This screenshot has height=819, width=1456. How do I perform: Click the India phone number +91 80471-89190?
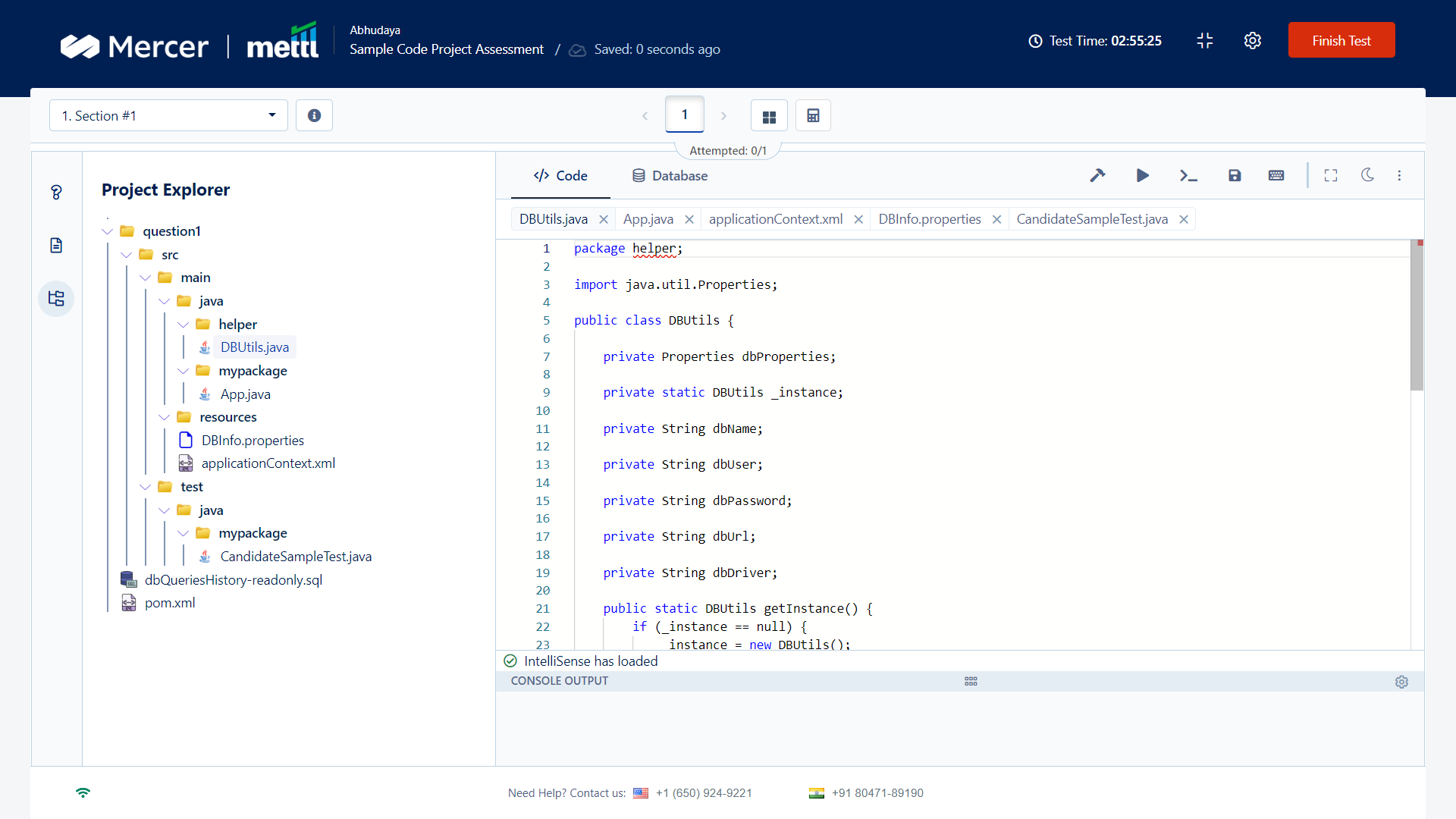877,793
